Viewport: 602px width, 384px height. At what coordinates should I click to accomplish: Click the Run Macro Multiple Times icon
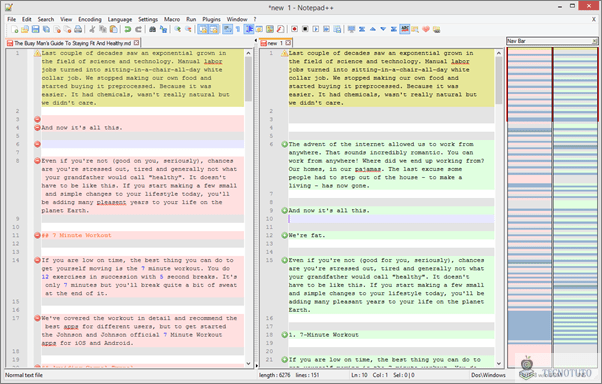(x=326, y=29)
